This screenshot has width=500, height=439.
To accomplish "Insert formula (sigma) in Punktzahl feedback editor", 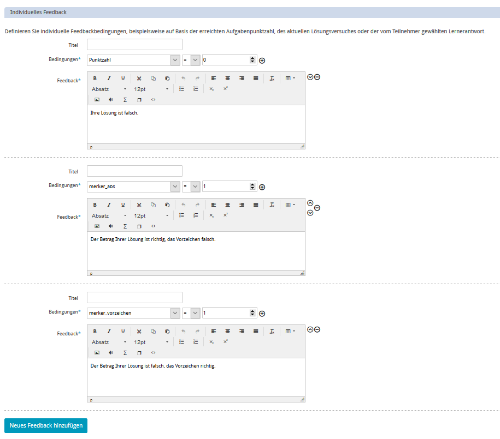I will (125, 99).
